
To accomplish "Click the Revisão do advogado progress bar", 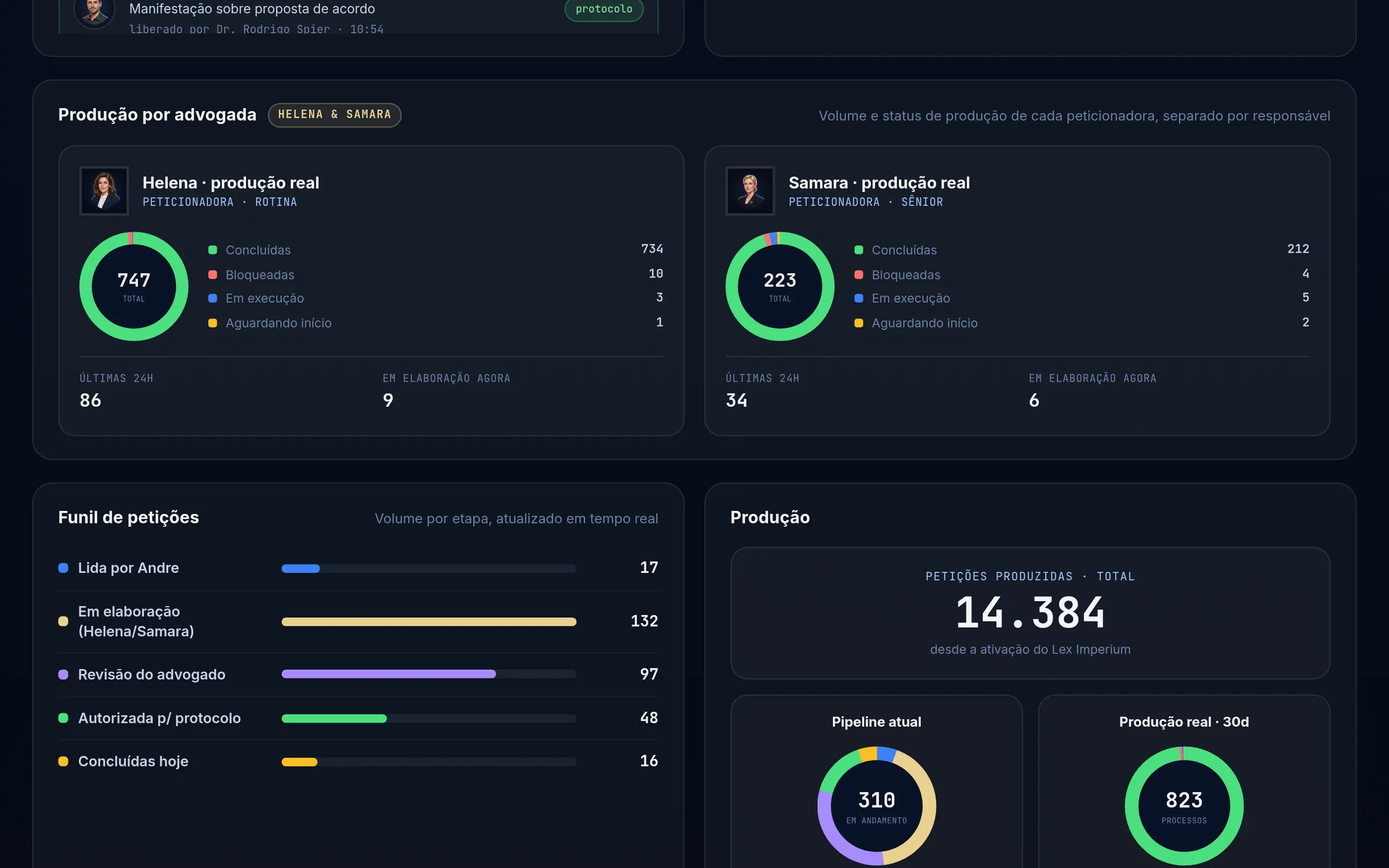I will (429, 674).
